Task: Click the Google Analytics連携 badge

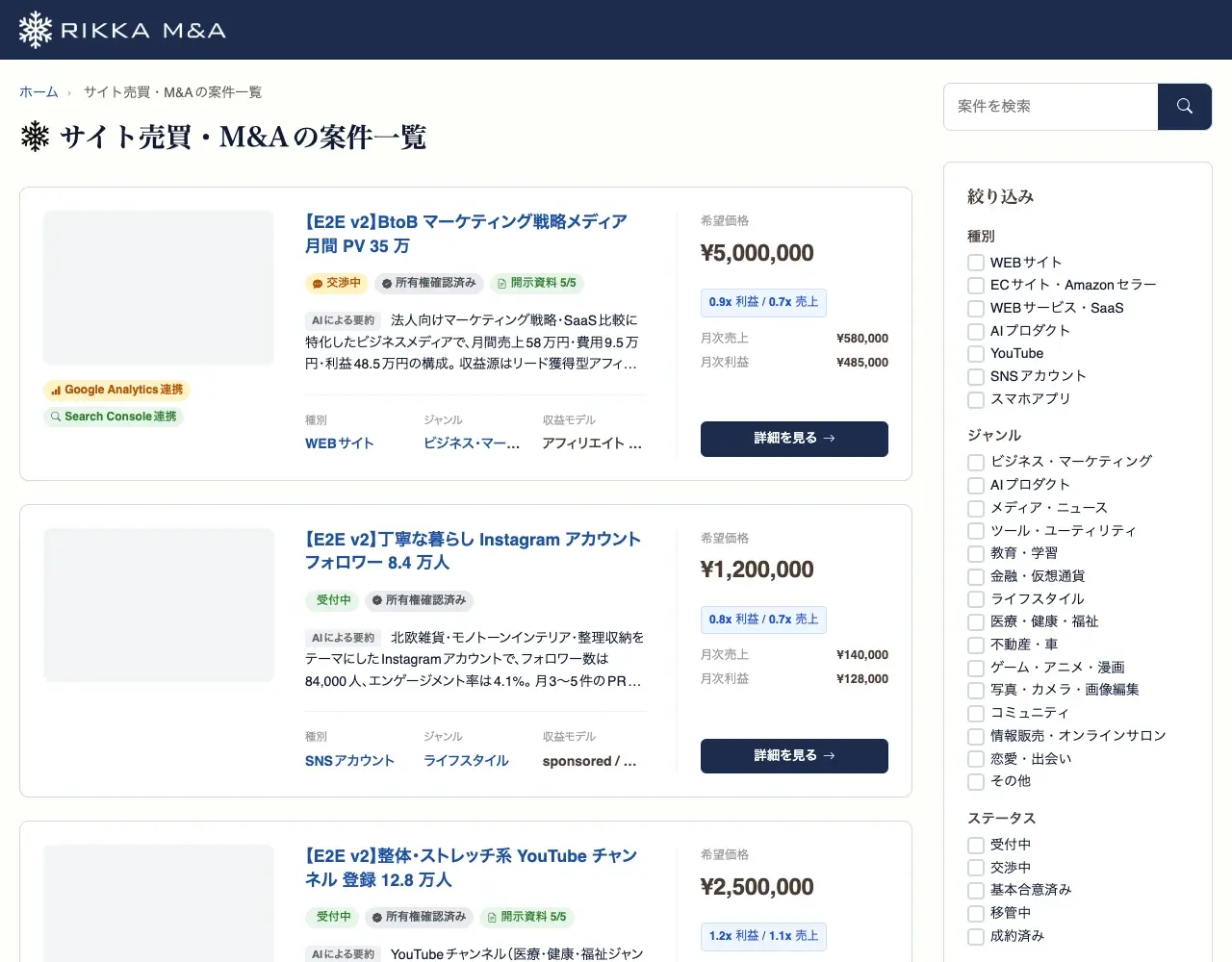Action: click(117, 390)
